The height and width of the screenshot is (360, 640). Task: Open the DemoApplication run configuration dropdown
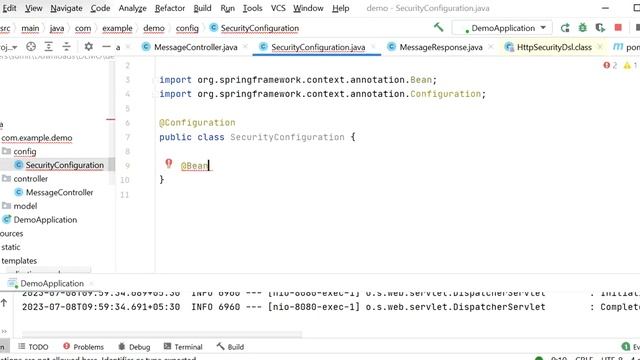502,28
